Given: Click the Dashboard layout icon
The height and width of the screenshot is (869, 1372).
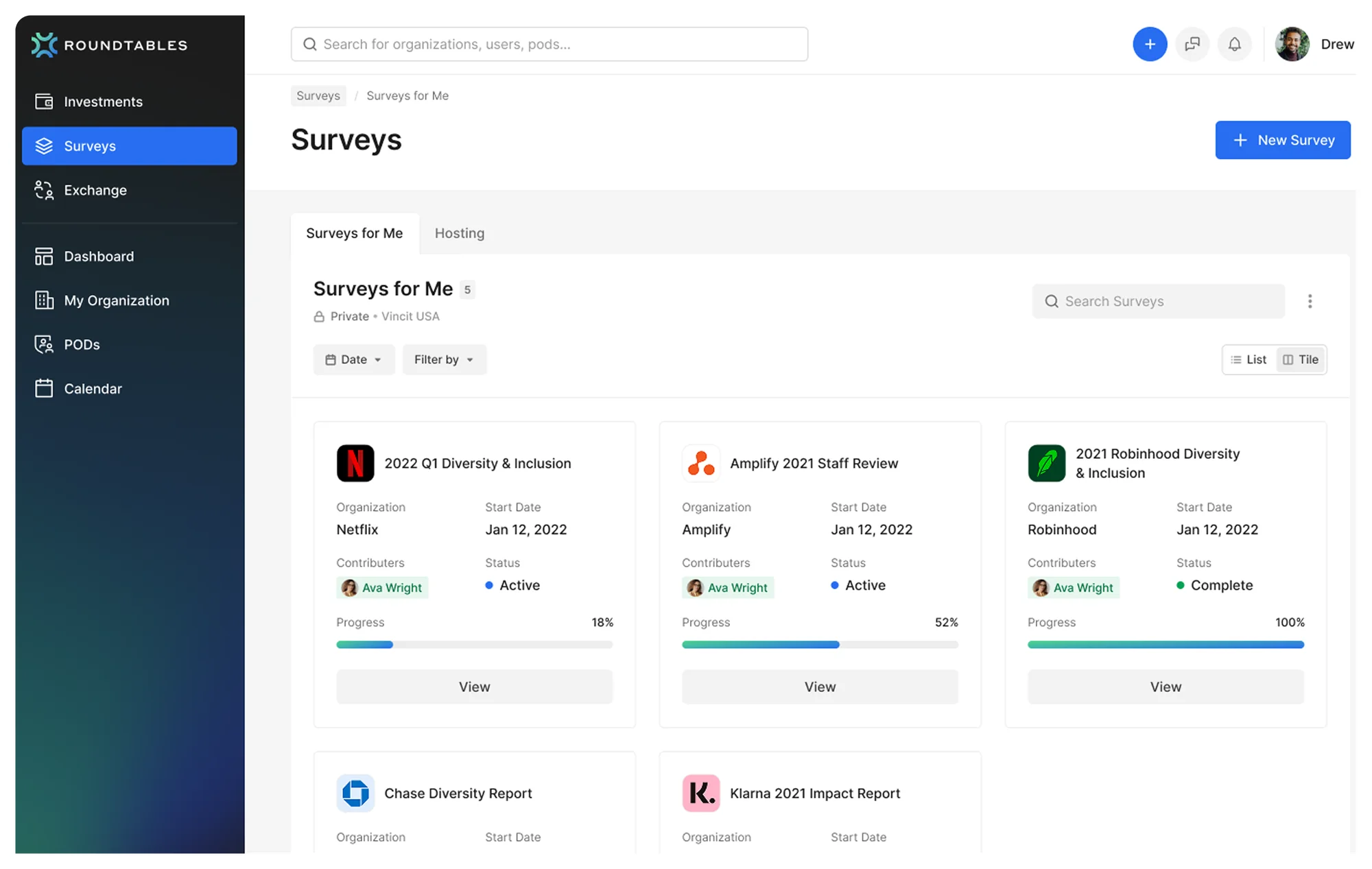Looking at the screenshot, I should point(44,257).
